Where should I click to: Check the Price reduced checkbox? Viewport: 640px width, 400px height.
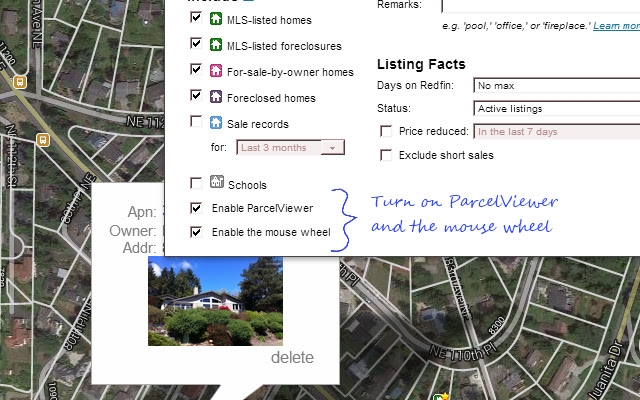point(386,131)
